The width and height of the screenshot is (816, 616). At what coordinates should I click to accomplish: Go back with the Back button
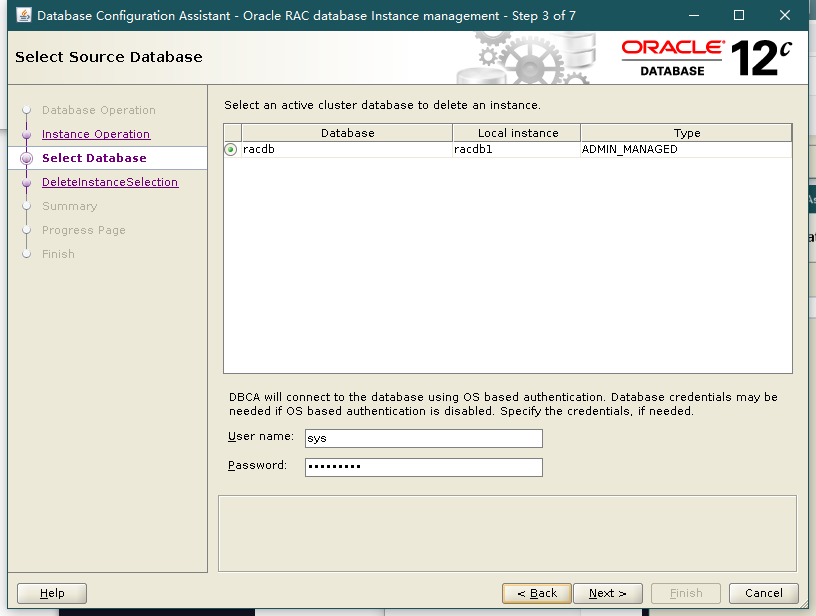point(537,593)
